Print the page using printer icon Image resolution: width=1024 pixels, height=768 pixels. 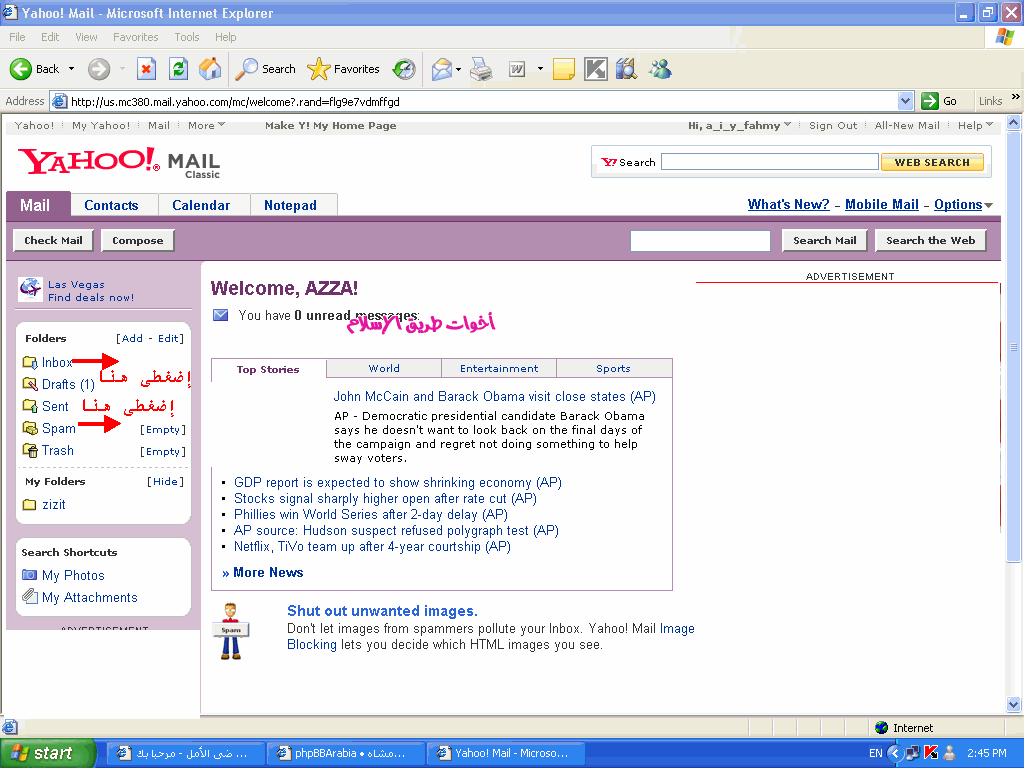(x=481, y=69)
